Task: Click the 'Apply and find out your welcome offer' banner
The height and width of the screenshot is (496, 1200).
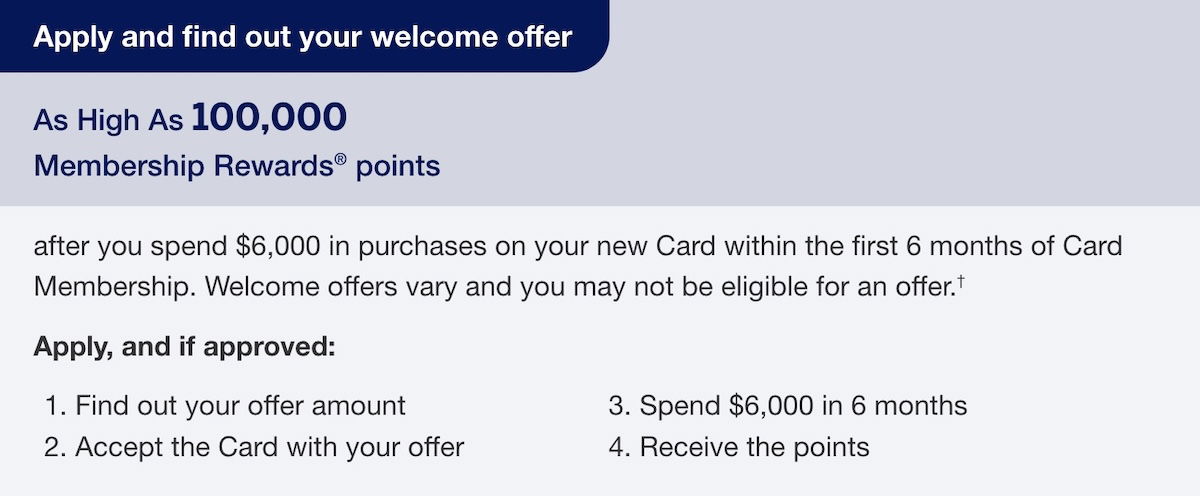Action: (x=302, y=37)
